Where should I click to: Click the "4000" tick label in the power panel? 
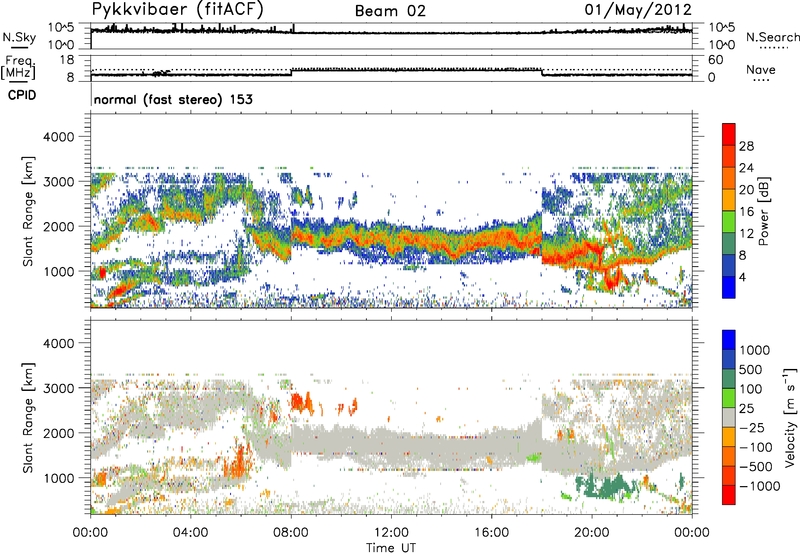(x=58, y=137)
